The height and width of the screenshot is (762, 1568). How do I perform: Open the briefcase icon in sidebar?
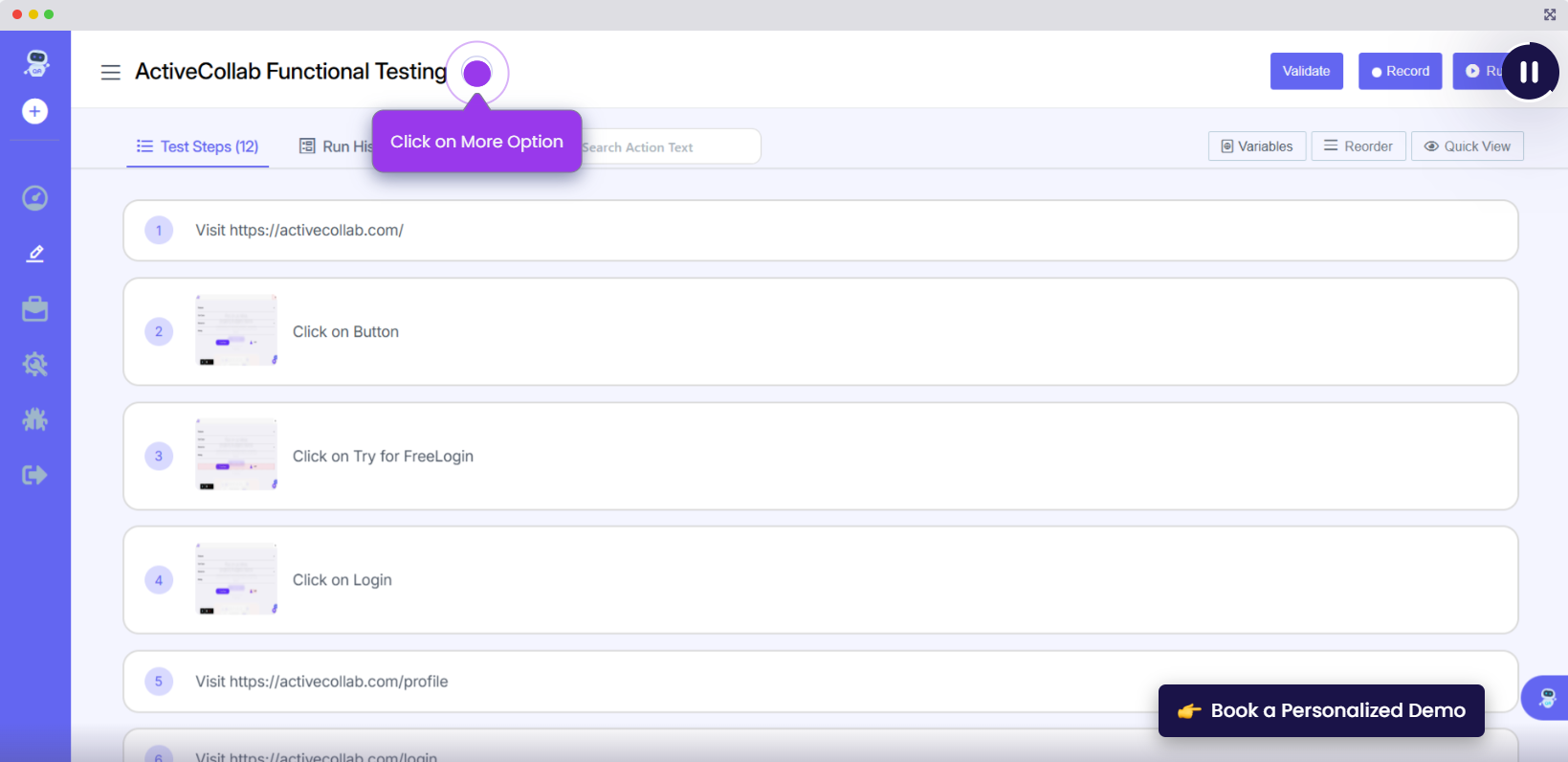point(35,309)
